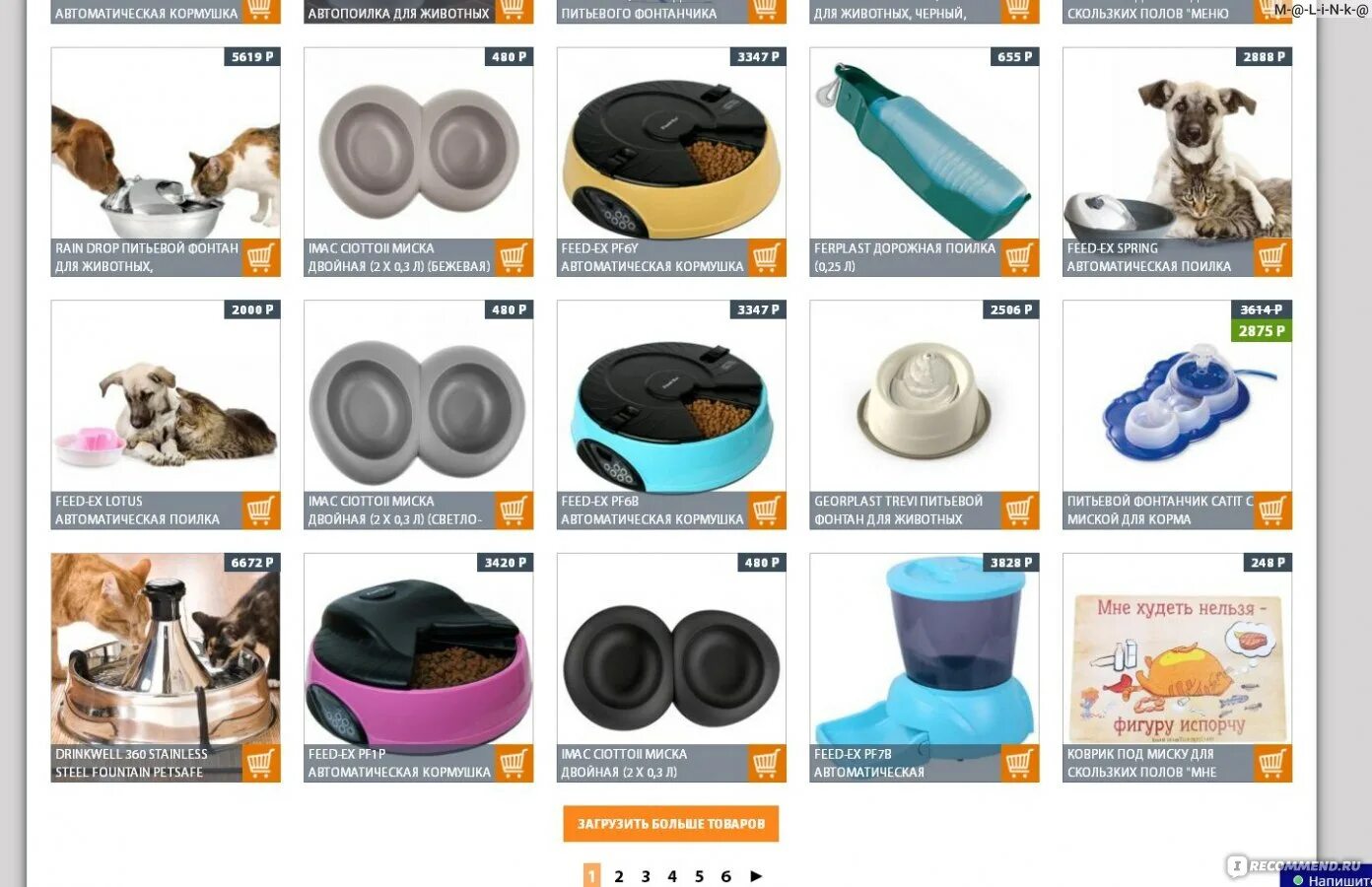Add beige IMAC Ciotto II bowl to cart
The image size is (1372, 887).
514,258
